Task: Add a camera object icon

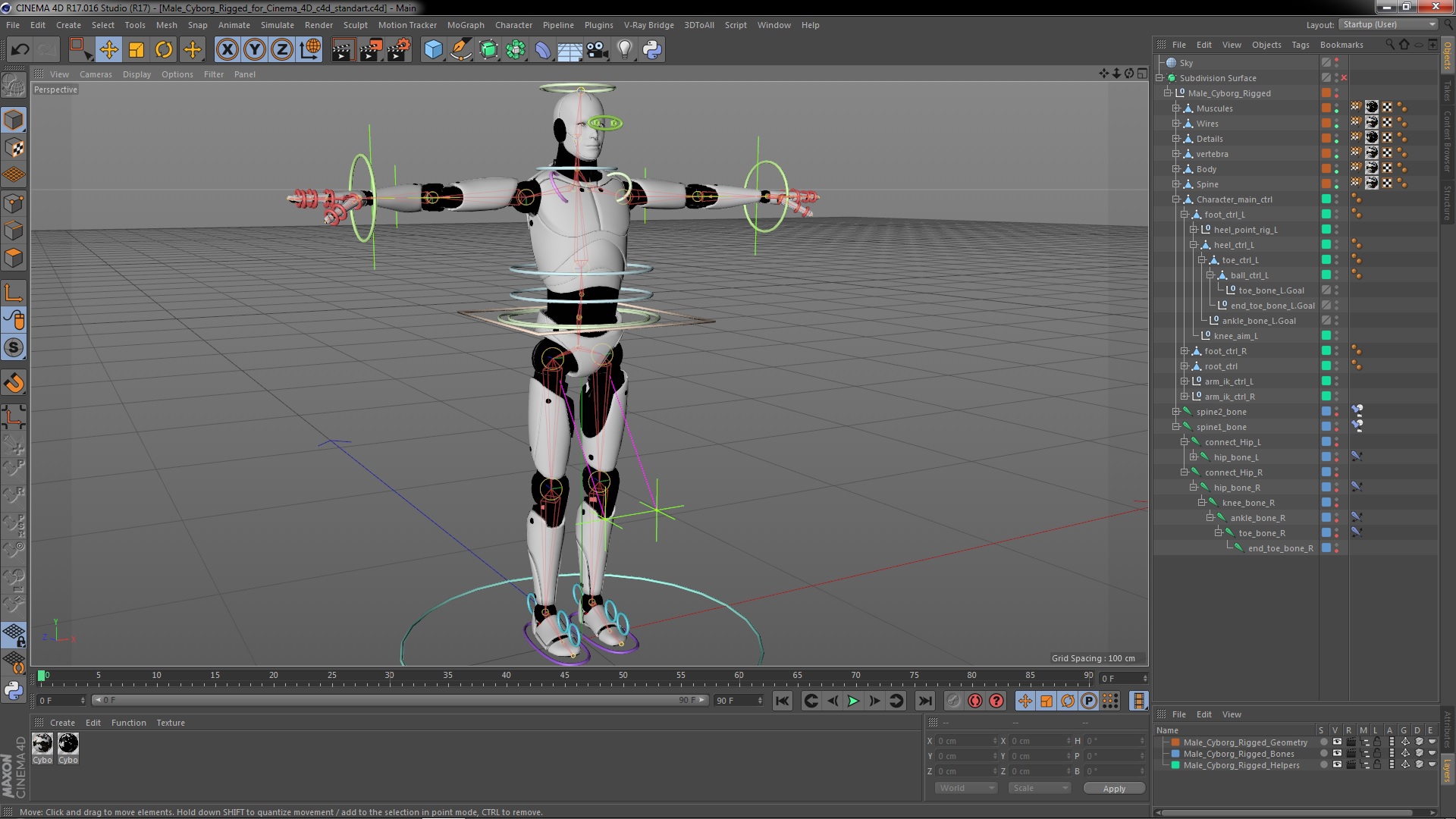Action: click(x=597, y=50)
